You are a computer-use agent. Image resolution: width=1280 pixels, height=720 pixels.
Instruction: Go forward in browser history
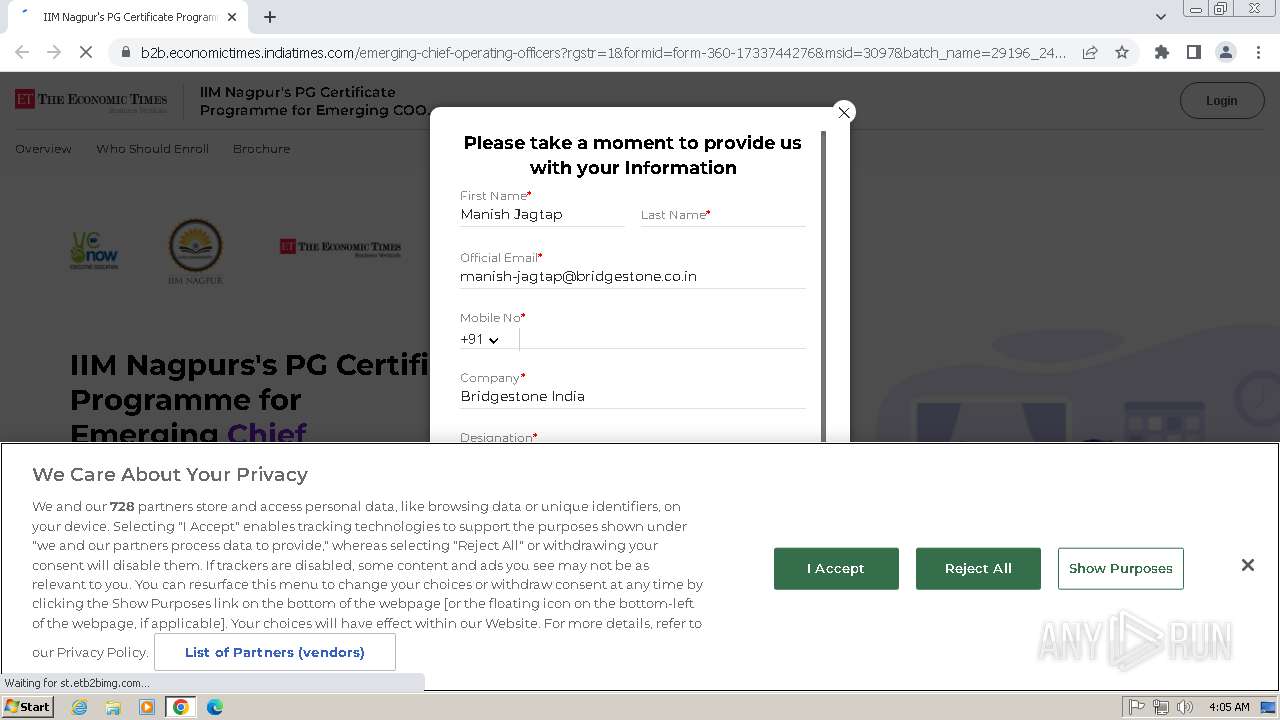click(54, 52)
